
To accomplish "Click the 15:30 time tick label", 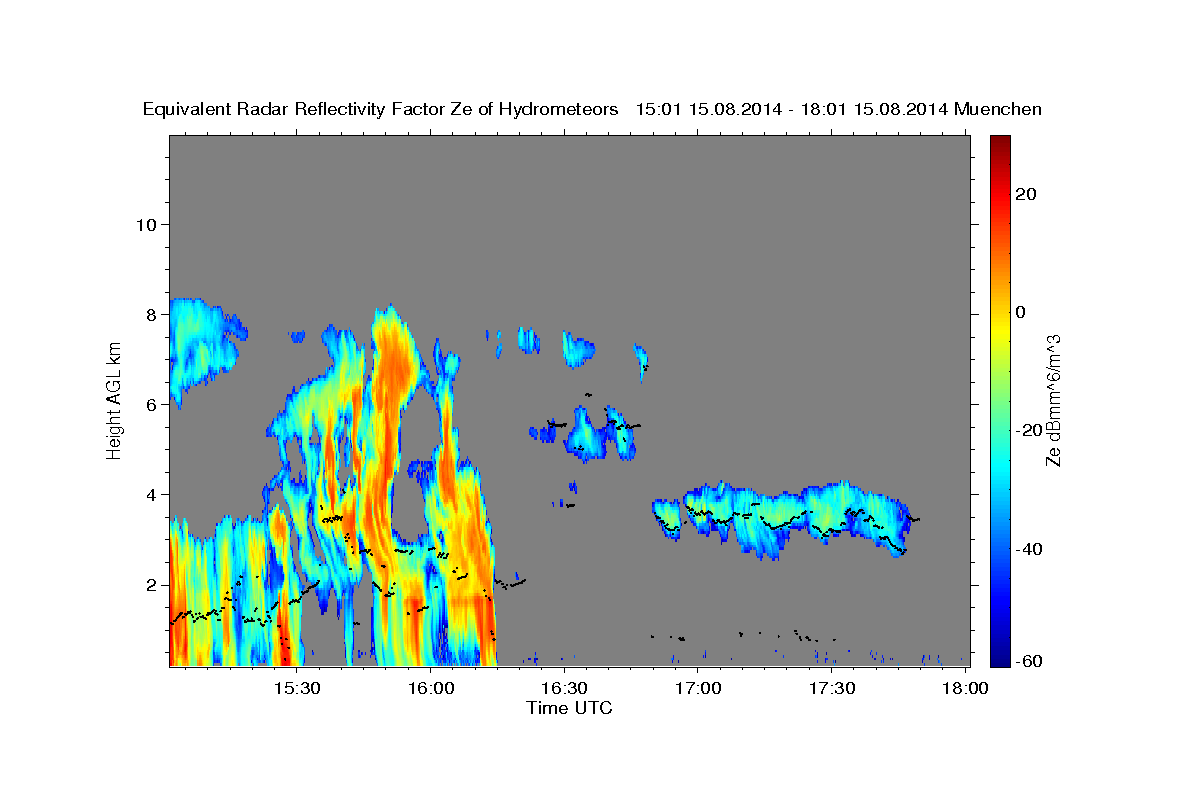I will coord(297,688).
